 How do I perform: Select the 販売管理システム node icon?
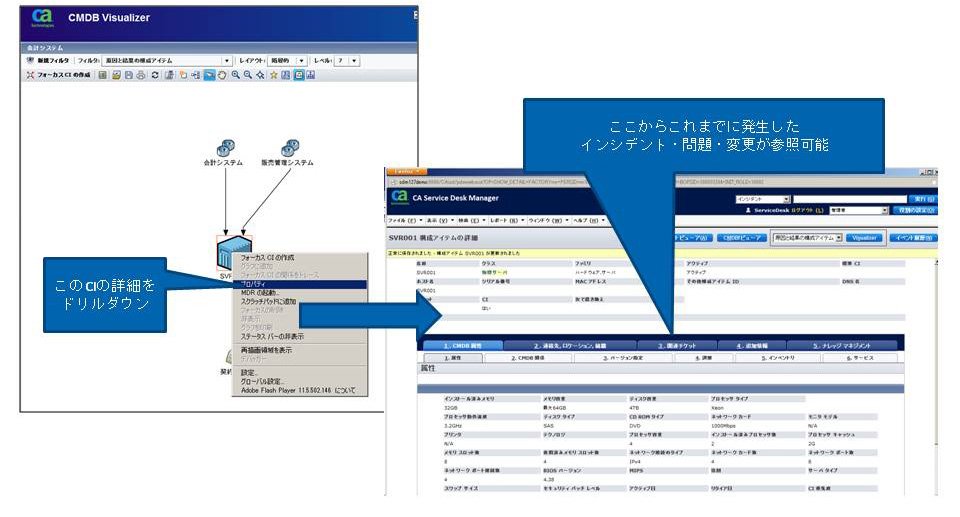(x=290, y=148)
